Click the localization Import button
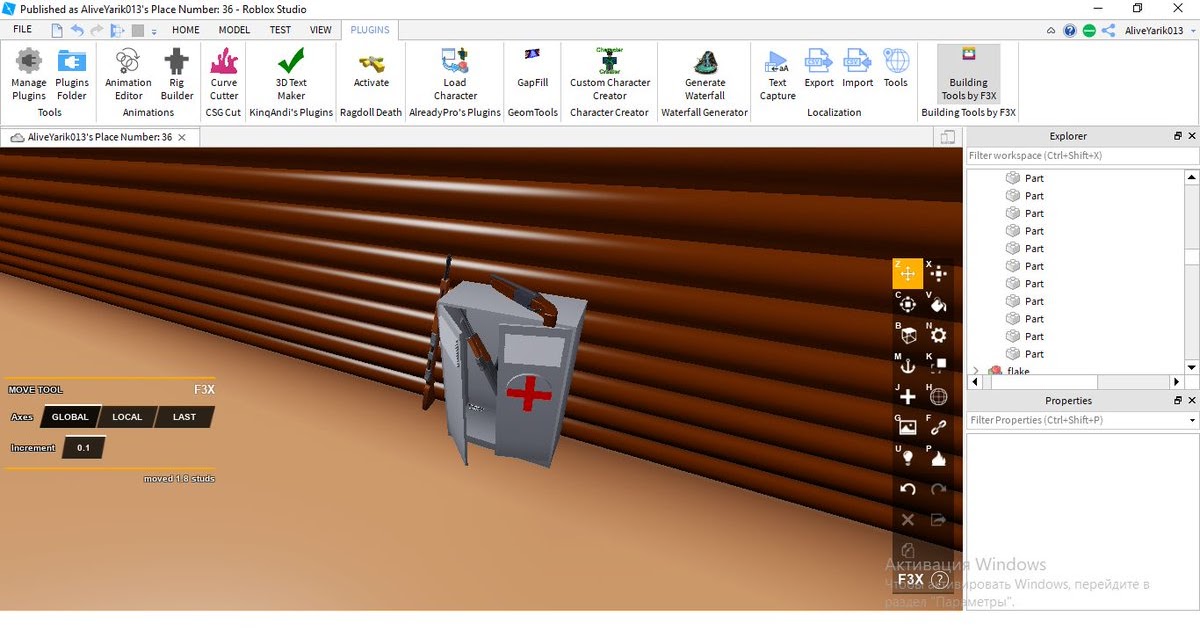 (x=857, y=68)
